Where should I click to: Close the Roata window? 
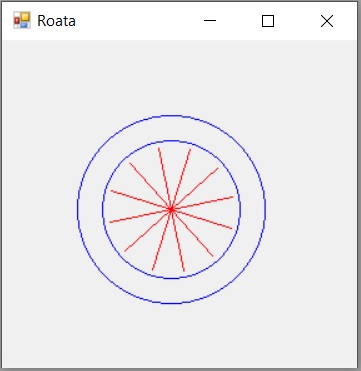click(x=327, y=21)
